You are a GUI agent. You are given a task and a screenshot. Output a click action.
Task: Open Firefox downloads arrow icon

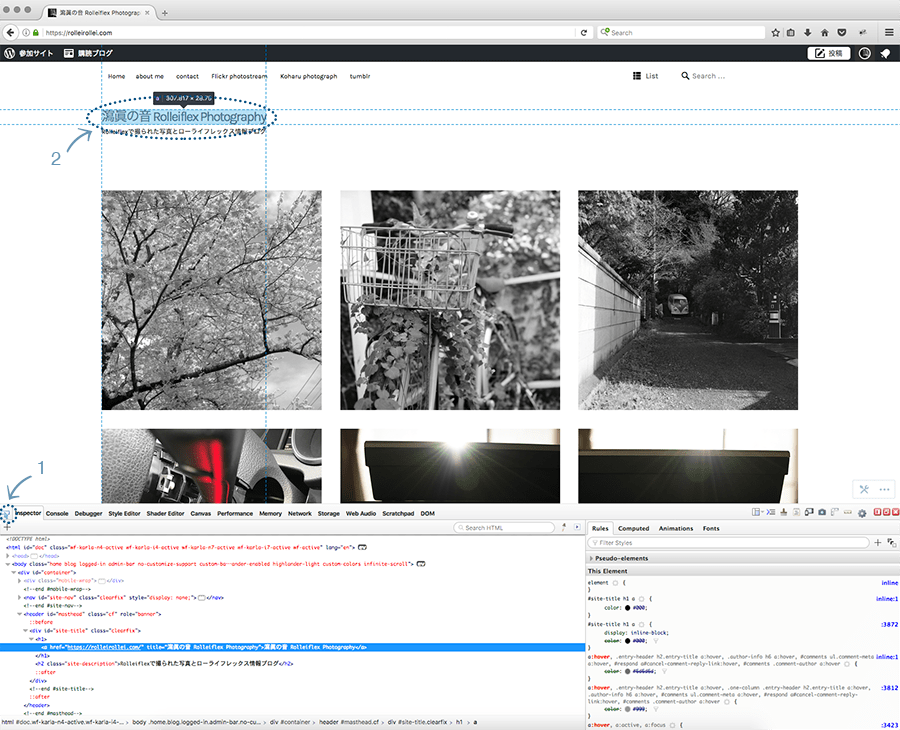click(x=808, y=32)
